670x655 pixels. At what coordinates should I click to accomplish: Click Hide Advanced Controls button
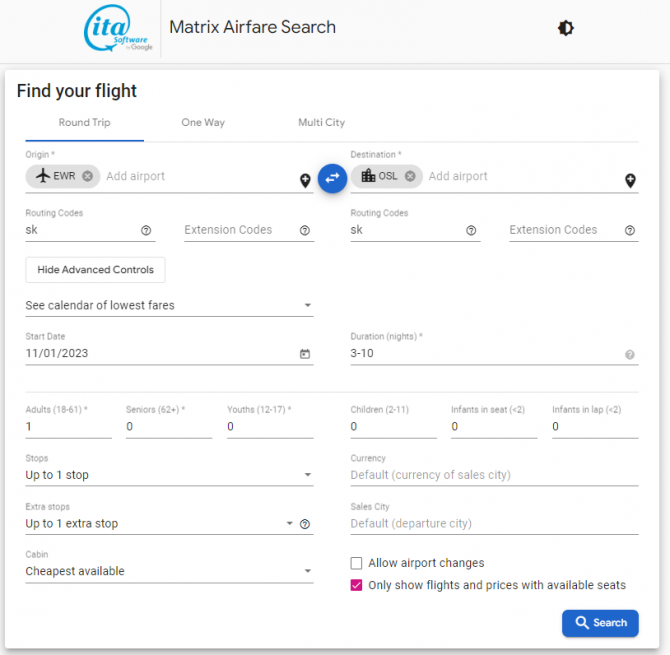coord(95,270)
